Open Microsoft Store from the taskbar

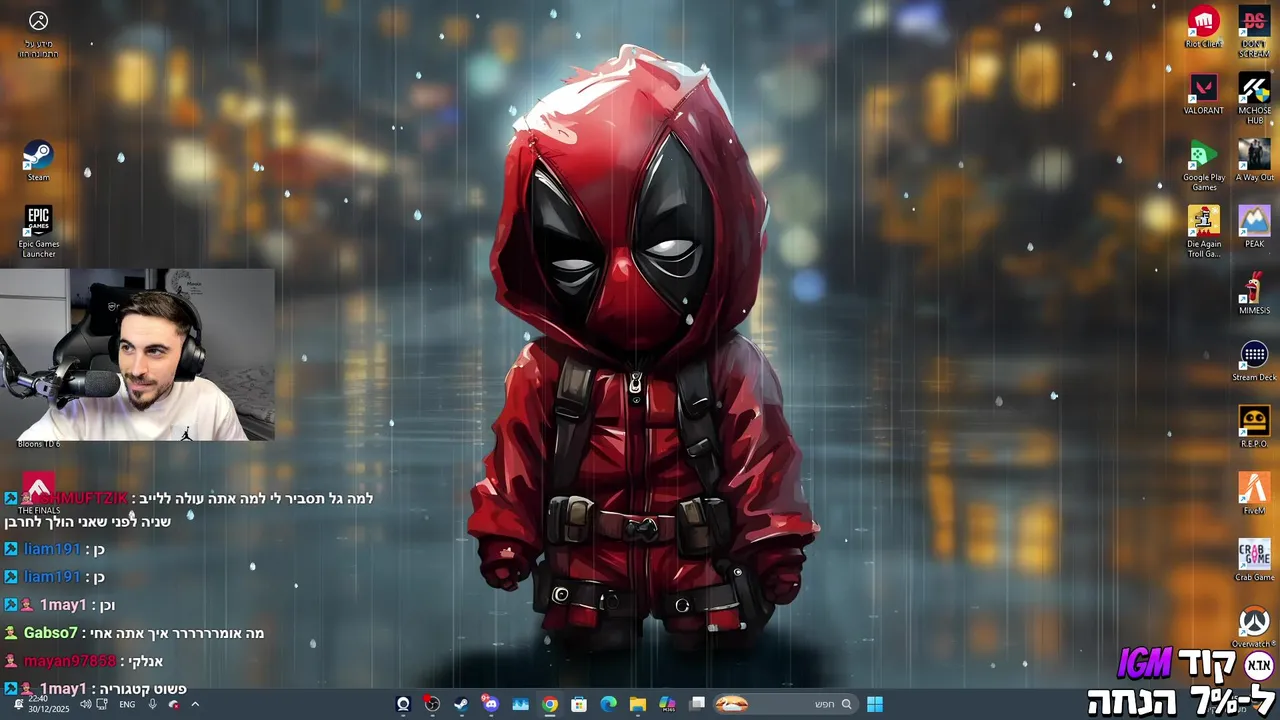[579, 704]
